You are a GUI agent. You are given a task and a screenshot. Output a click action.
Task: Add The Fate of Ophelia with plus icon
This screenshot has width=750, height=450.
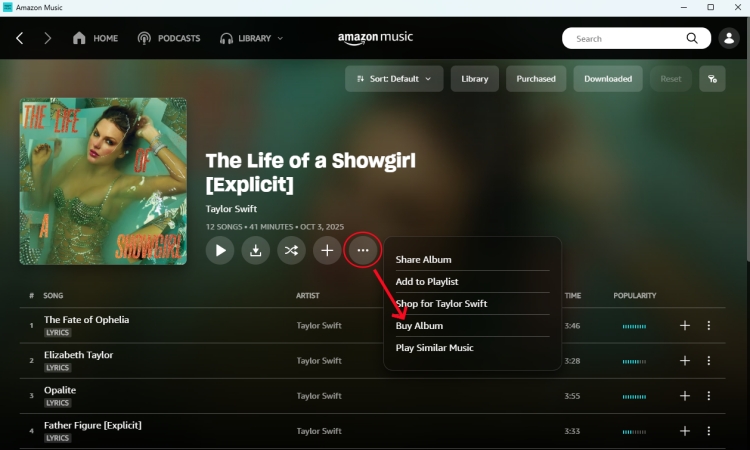pos(685,326)
